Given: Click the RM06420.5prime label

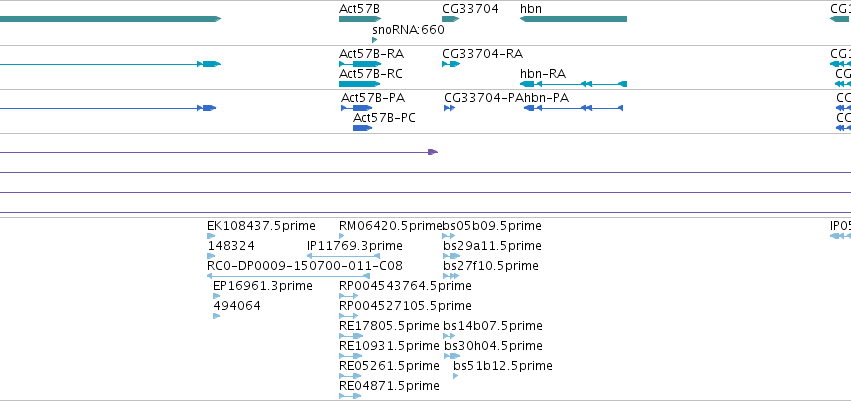Looking at the screenshot, I should click(391, 226).
